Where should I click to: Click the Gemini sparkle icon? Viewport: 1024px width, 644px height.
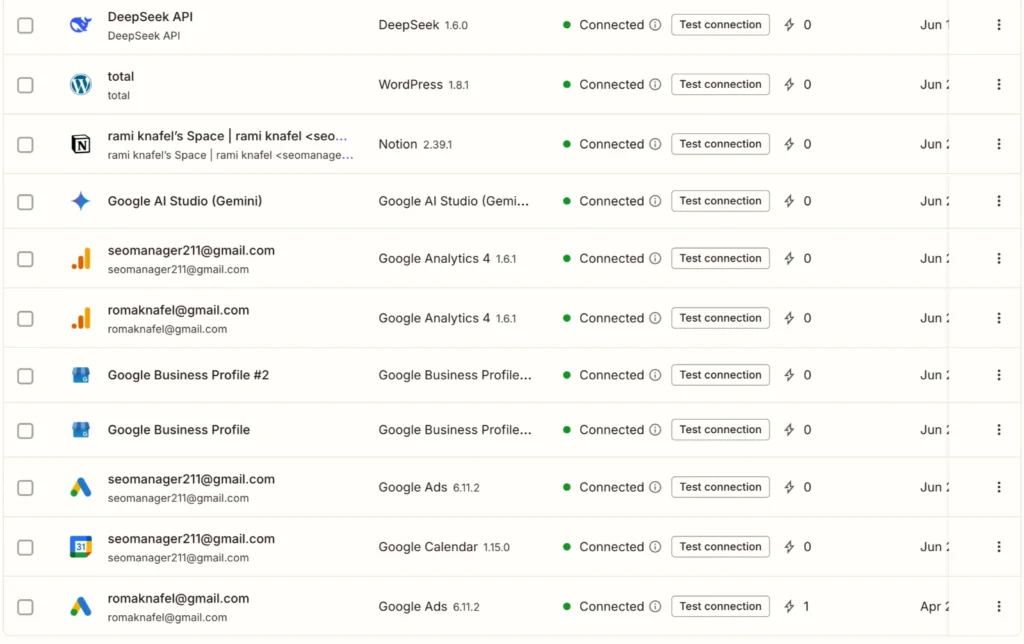tap(80, 201)
